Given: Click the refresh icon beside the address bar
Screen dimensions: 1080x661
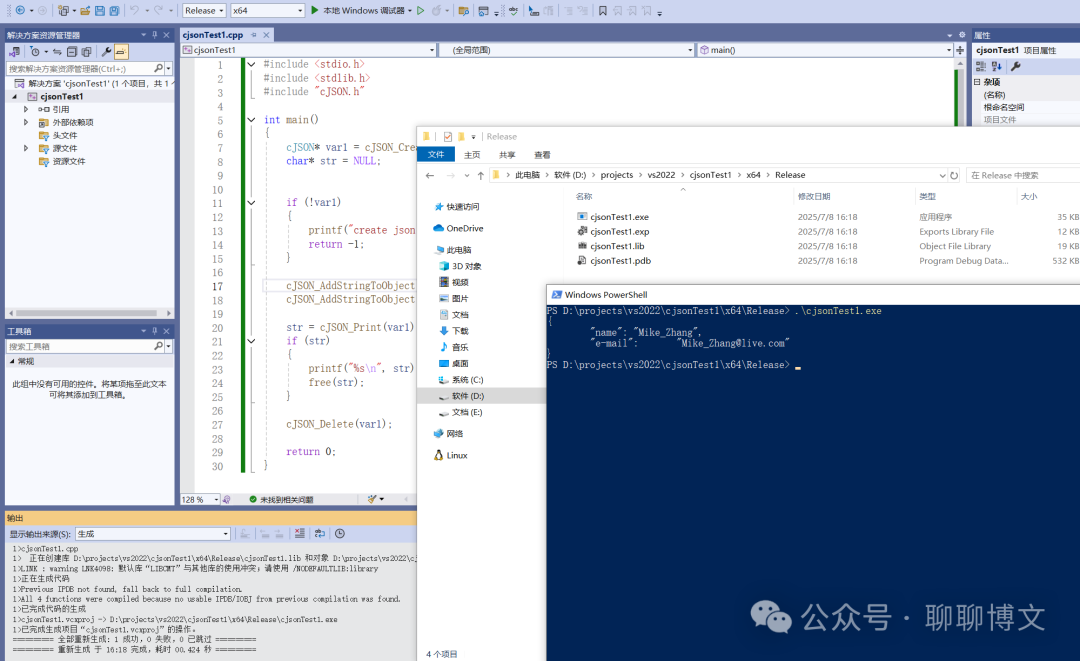Looking at the screenshot, I should click(953, 175).
